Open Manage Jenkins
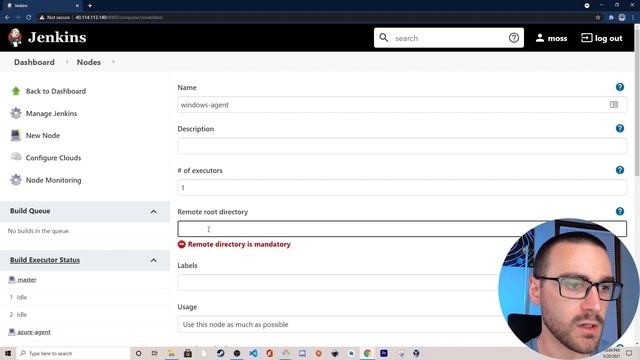640x360 pixels. (x=51, y=113)
